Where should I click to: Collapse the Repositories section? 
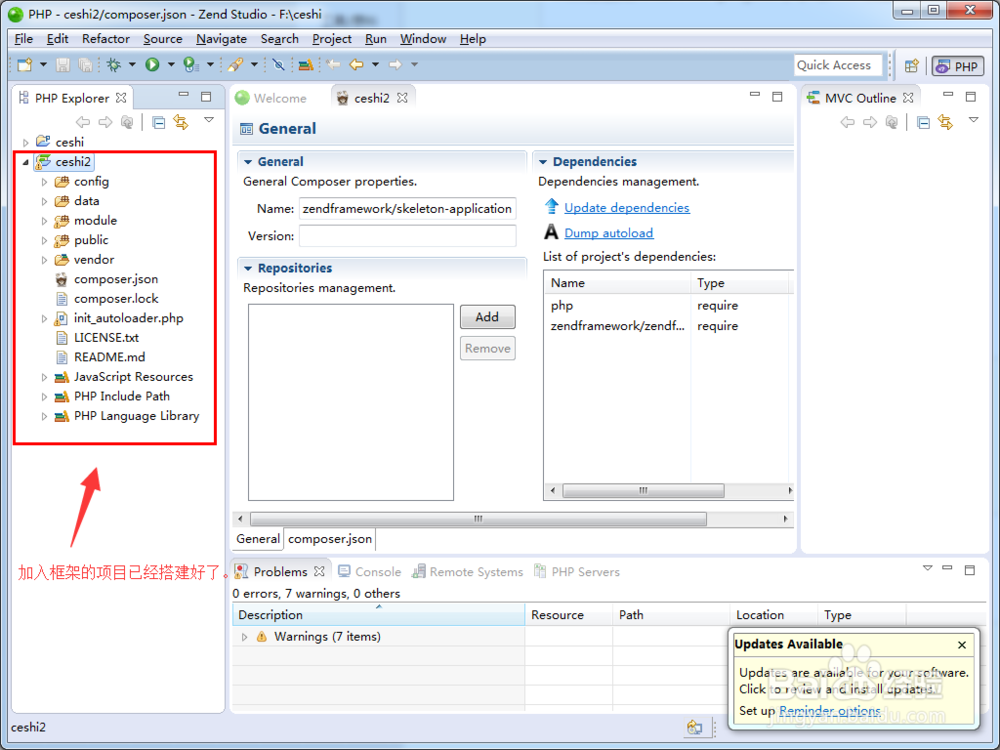tap(248, 268)
